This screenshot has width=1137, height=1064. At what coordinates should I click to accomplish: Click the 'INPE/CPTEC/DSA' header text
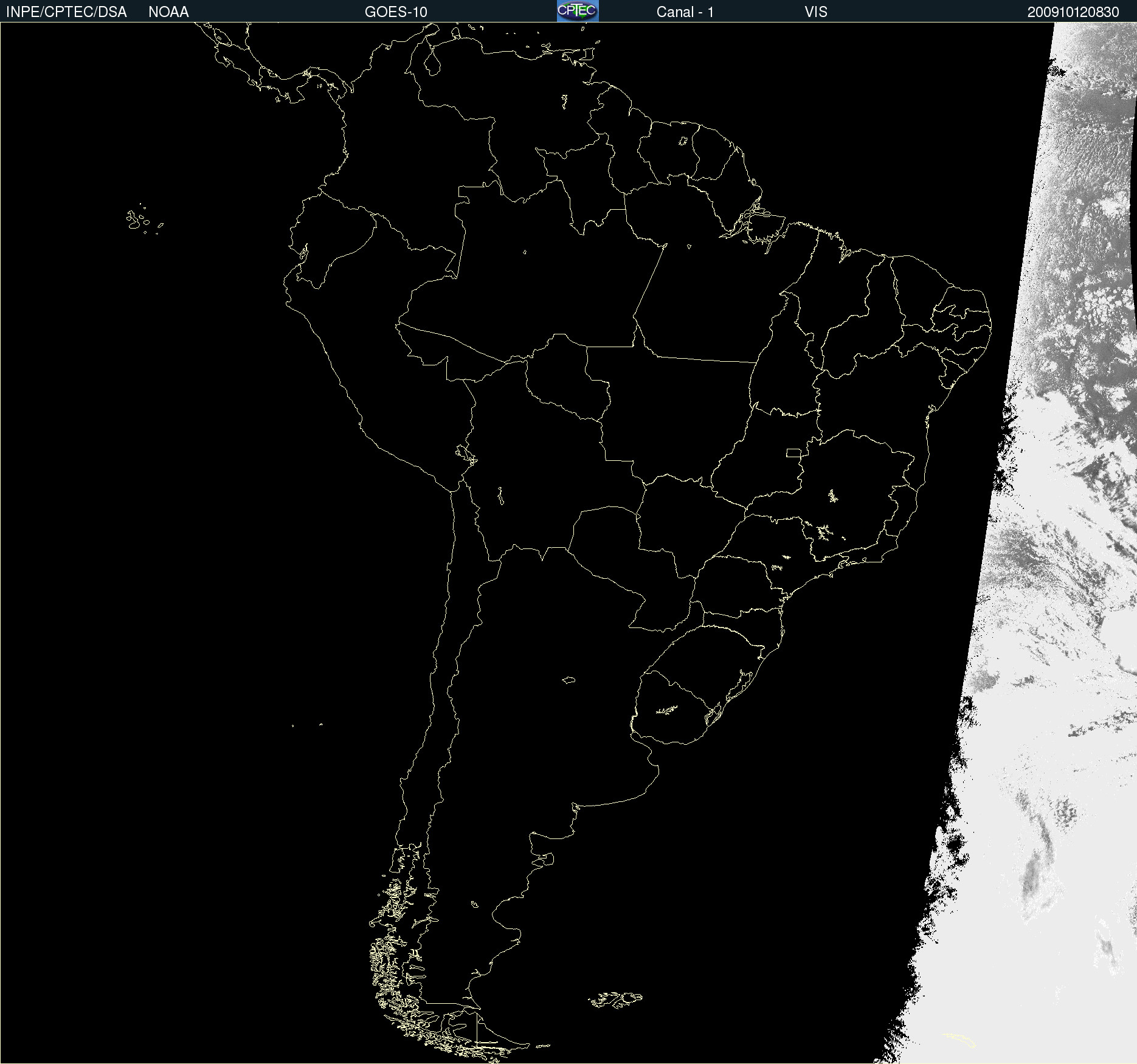[x=66, y=12]
